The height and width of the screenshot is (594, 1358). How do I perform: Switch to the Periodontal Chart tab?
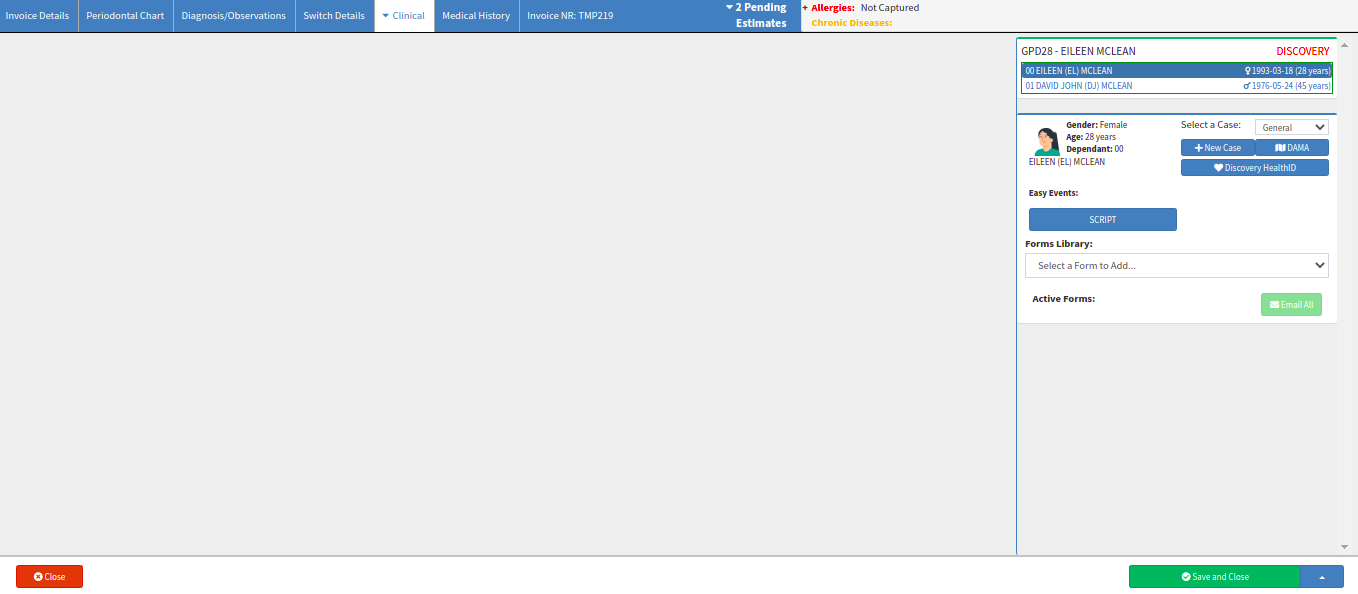point(125,16)
